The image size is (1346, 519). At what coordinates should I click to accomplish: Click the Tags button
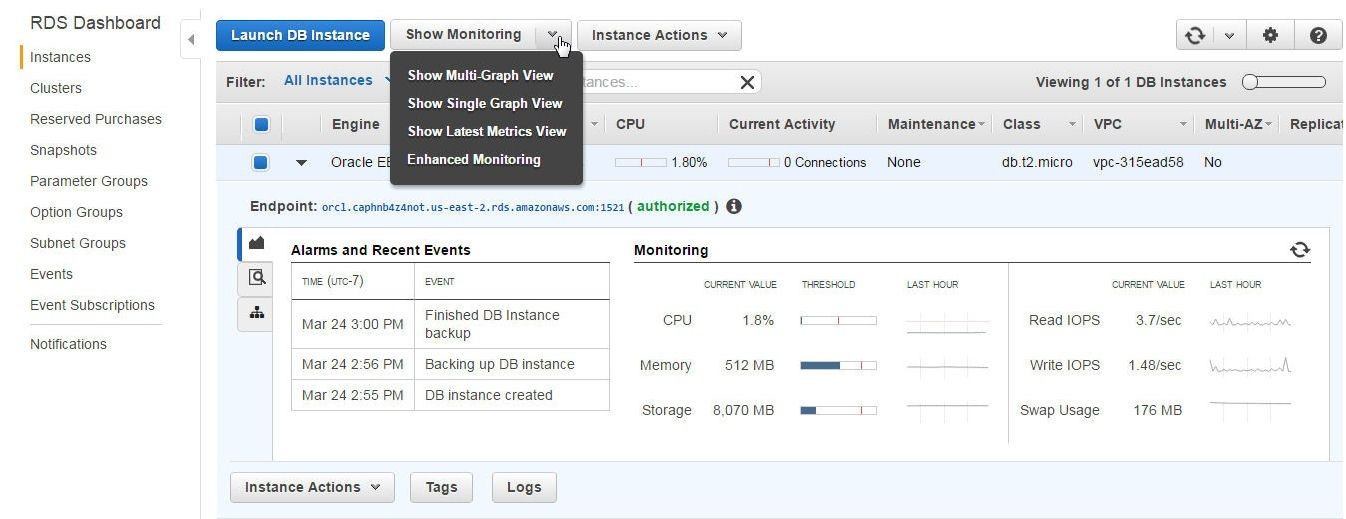point(441,487)
